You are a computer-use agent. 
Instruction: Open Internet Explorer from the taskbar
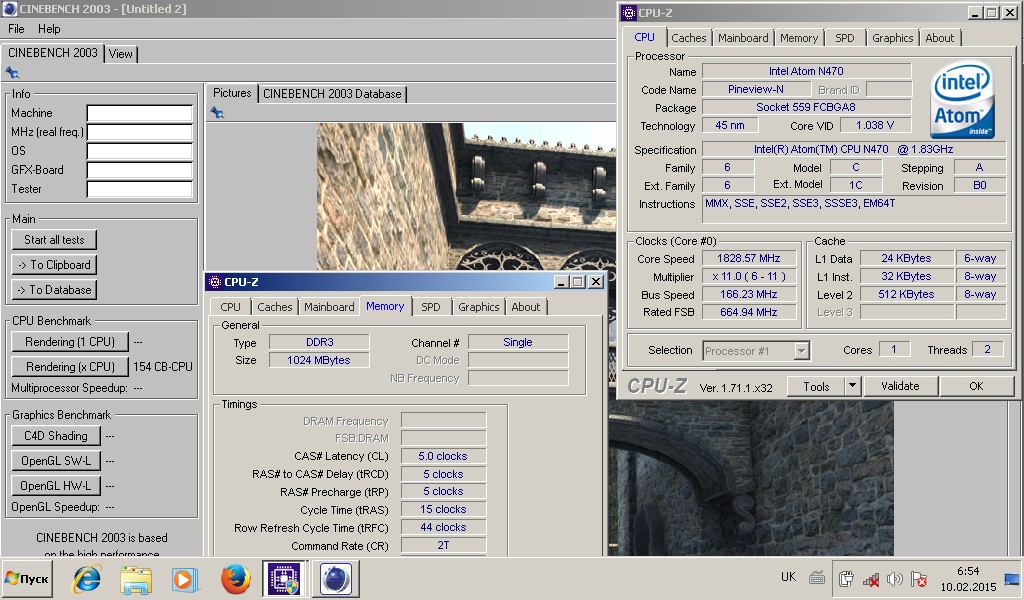click(x=87, y=579)
